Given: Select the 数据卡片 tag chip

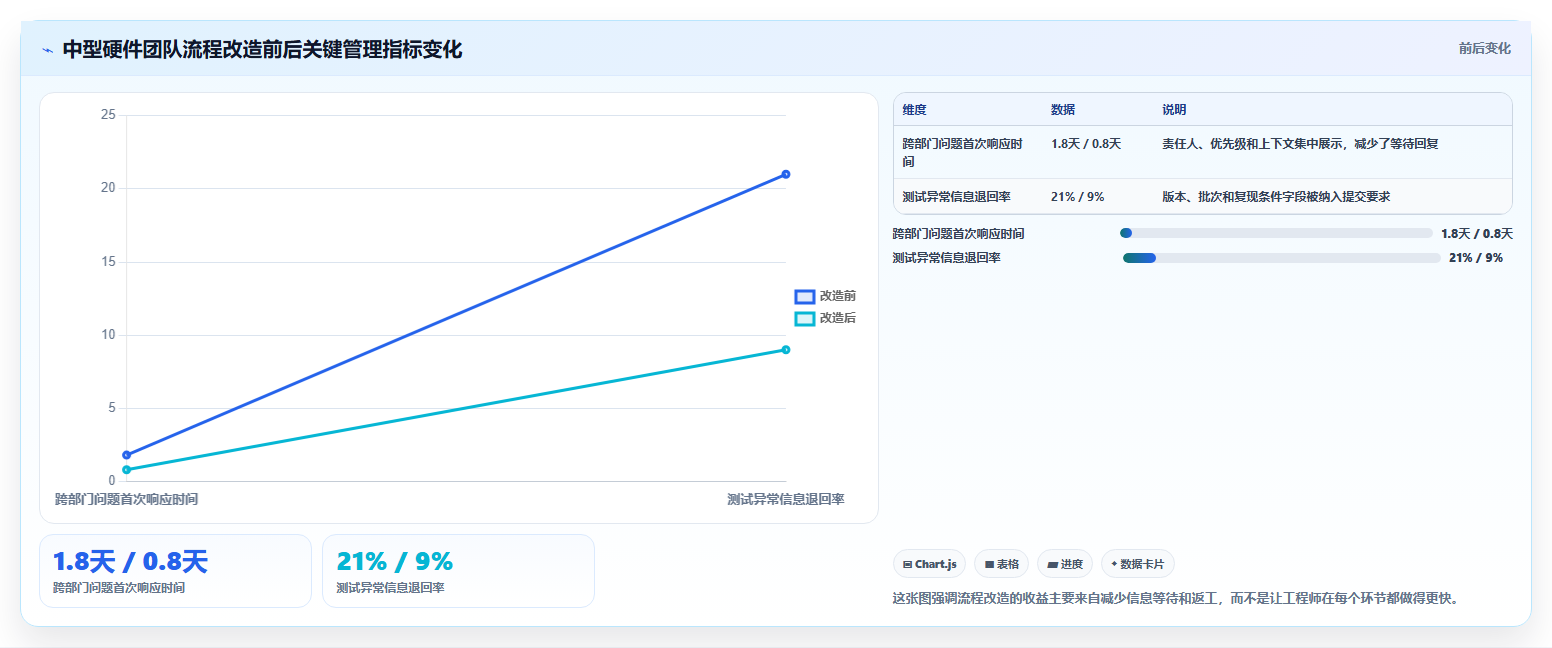Looking at the screenshot, I should [1138, 564].
